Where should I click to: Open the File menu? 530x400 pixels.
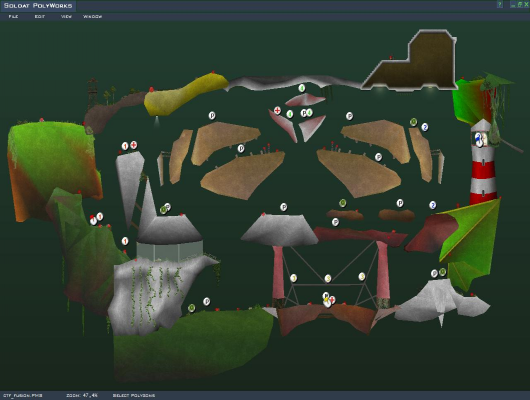(13, 16)
